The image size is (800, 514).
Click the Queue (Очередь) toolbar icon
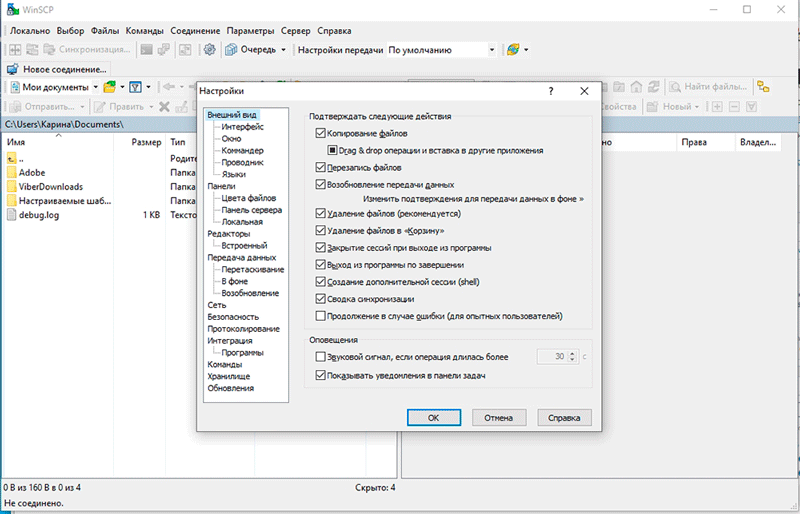pos(232,49)
